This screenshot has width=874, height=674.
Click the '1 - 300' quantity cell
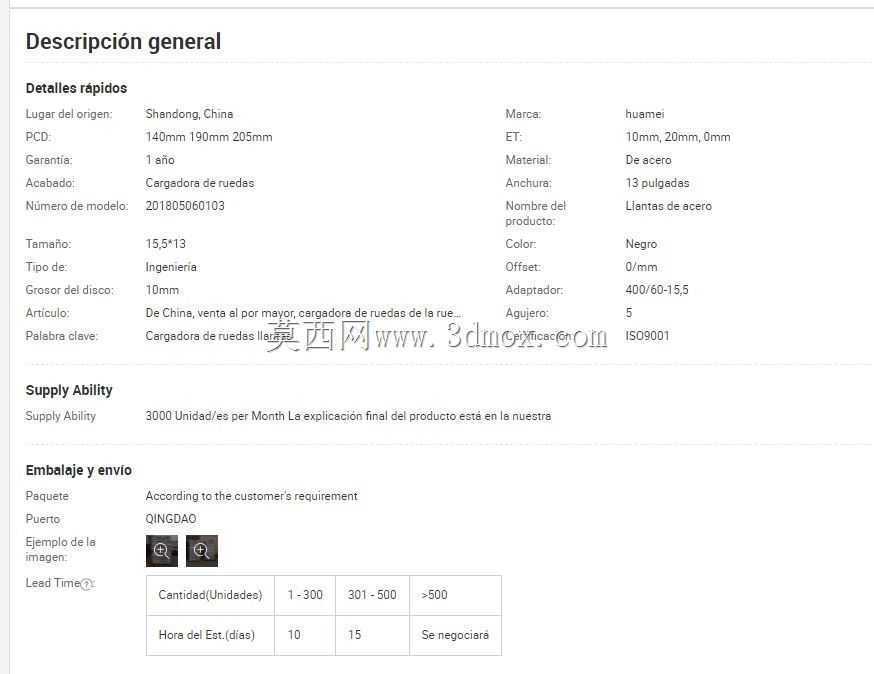pyautogui.click(x=305, y=595)
